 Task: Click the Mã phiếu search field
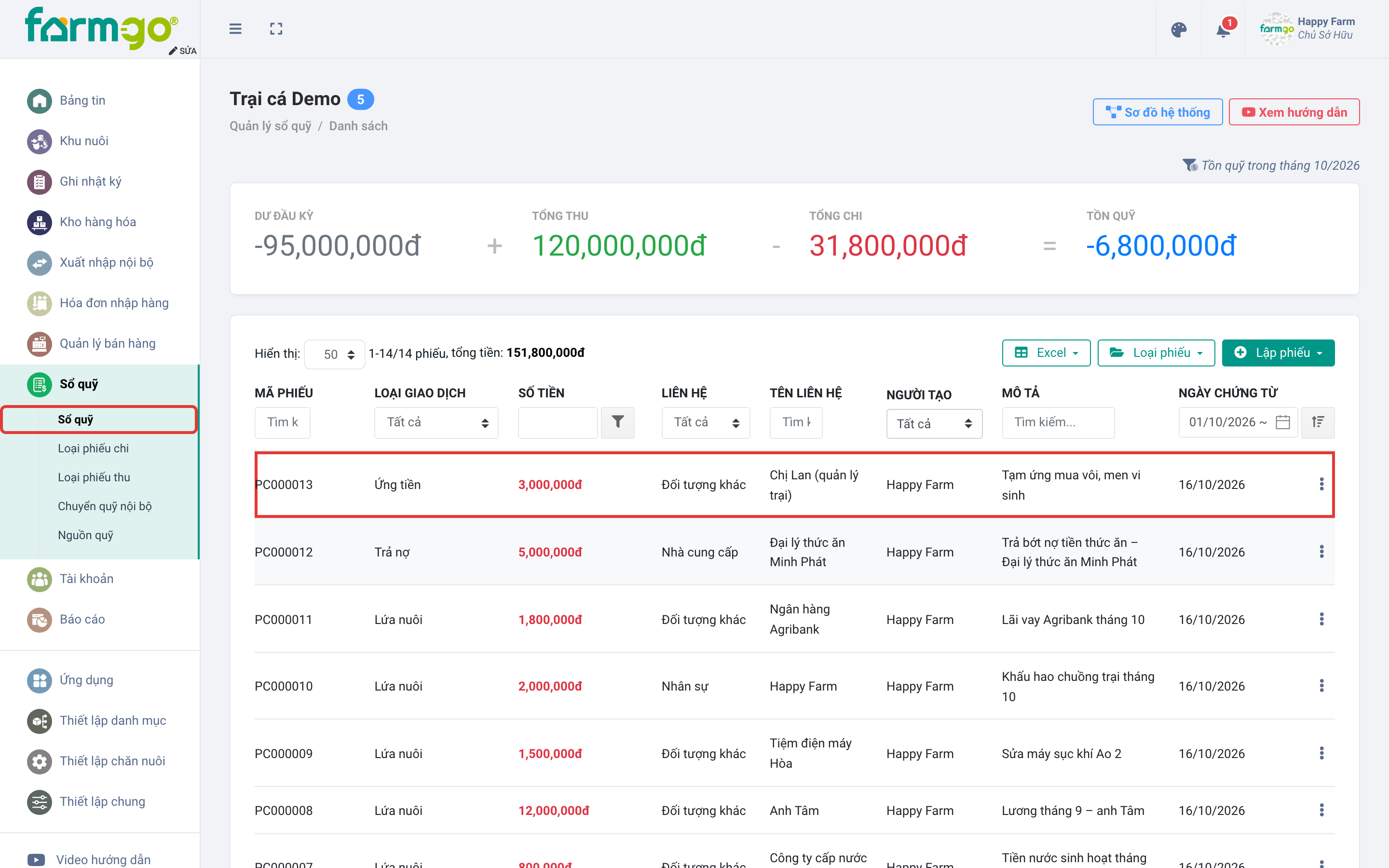click(283, 422)
